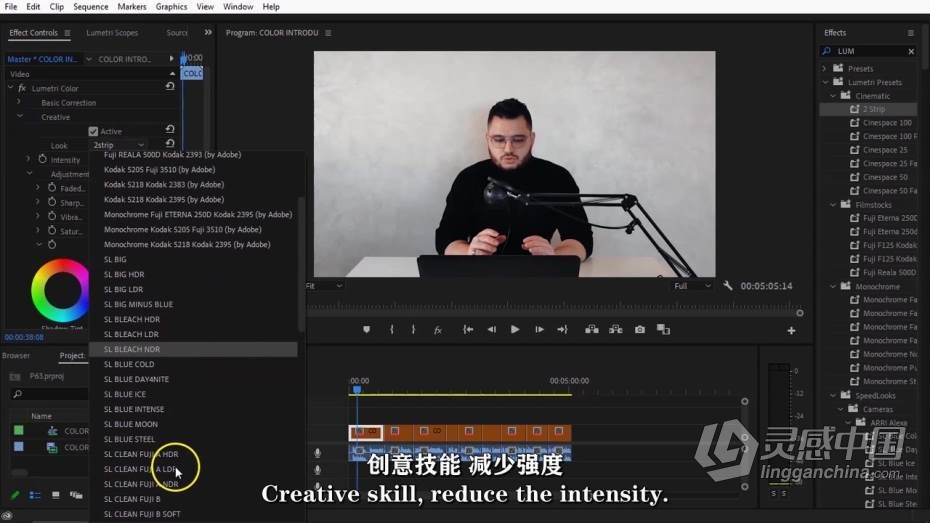Open the File menu

[11, 7]
